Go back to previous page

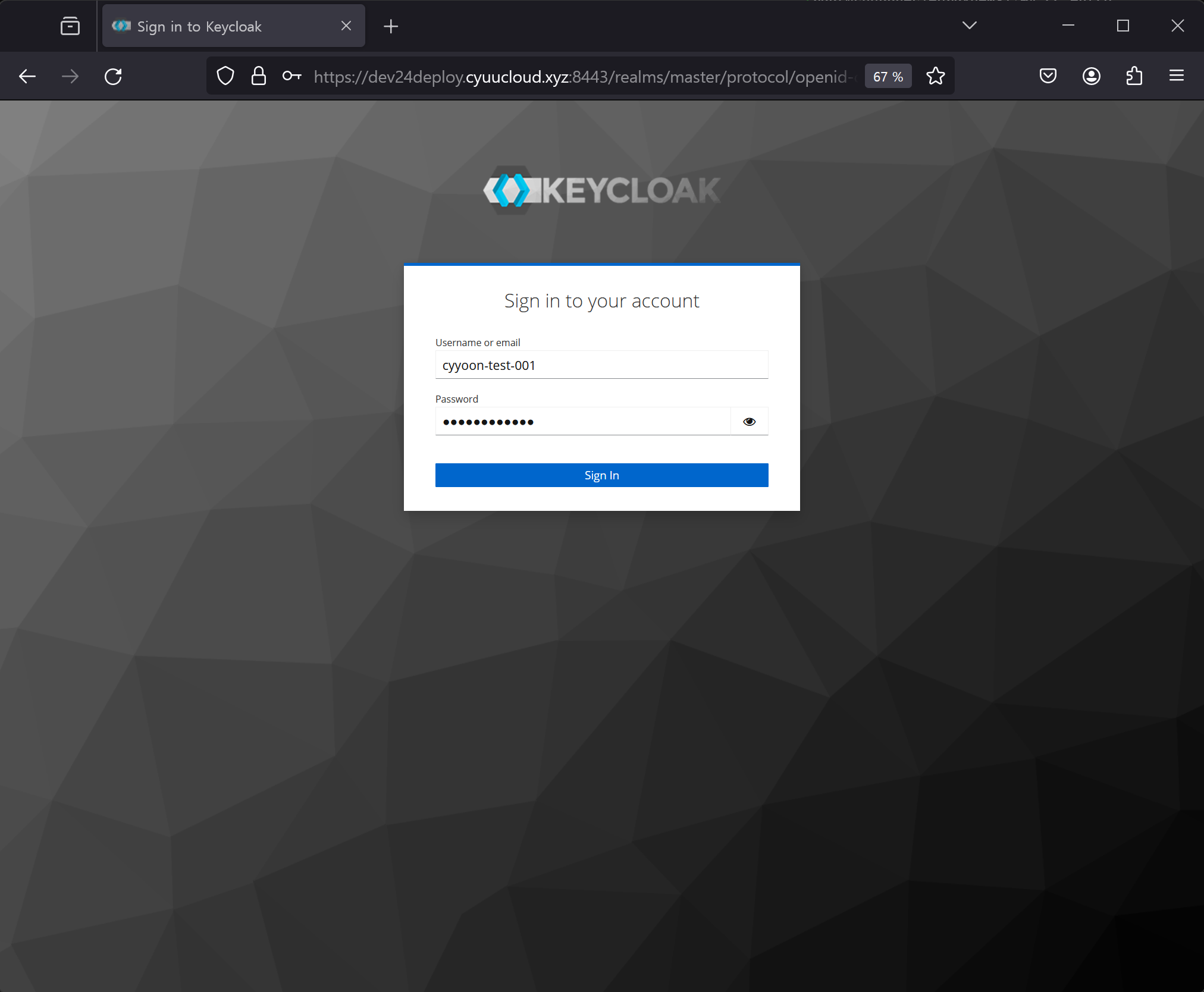point(27,76)
